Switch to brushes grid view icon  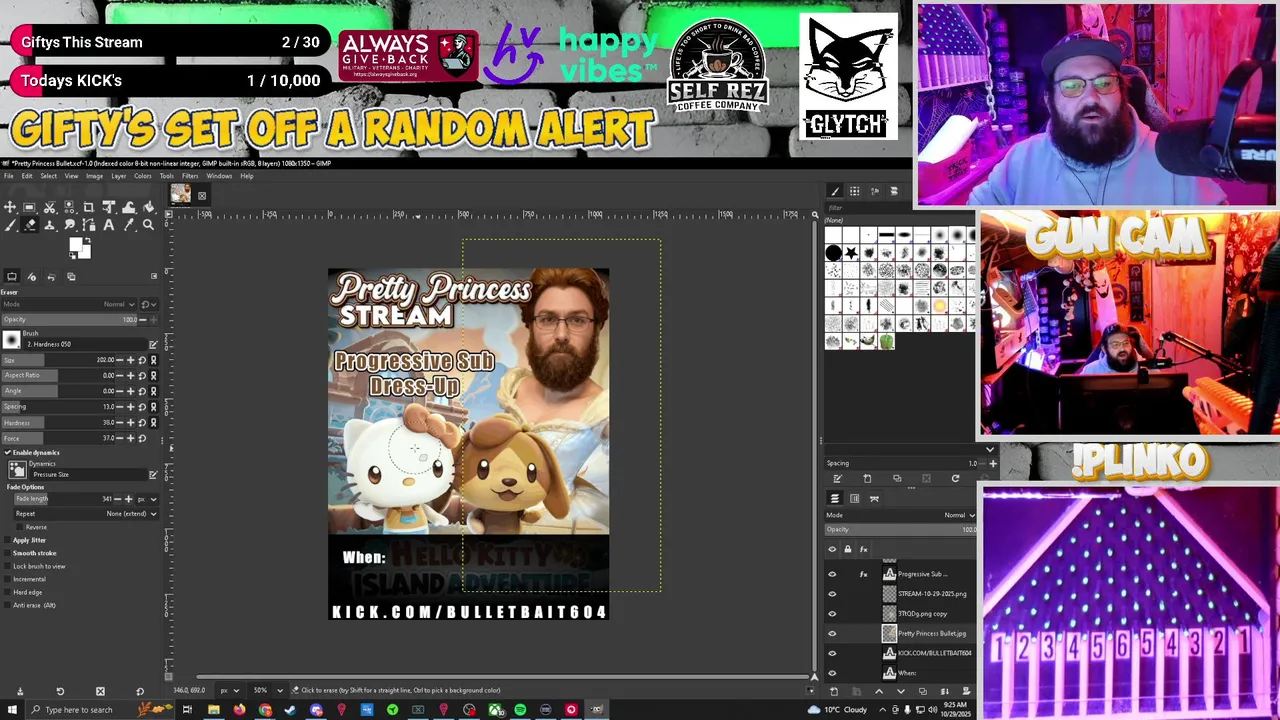(854, 191)
